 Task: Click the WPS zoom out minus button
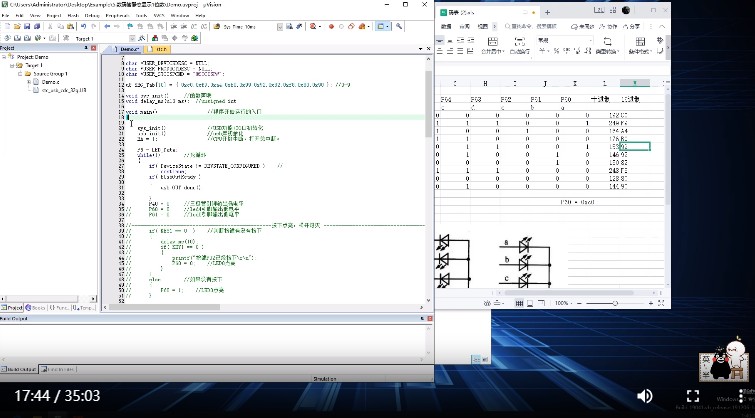pyautogui.click(x=579, y=303)
